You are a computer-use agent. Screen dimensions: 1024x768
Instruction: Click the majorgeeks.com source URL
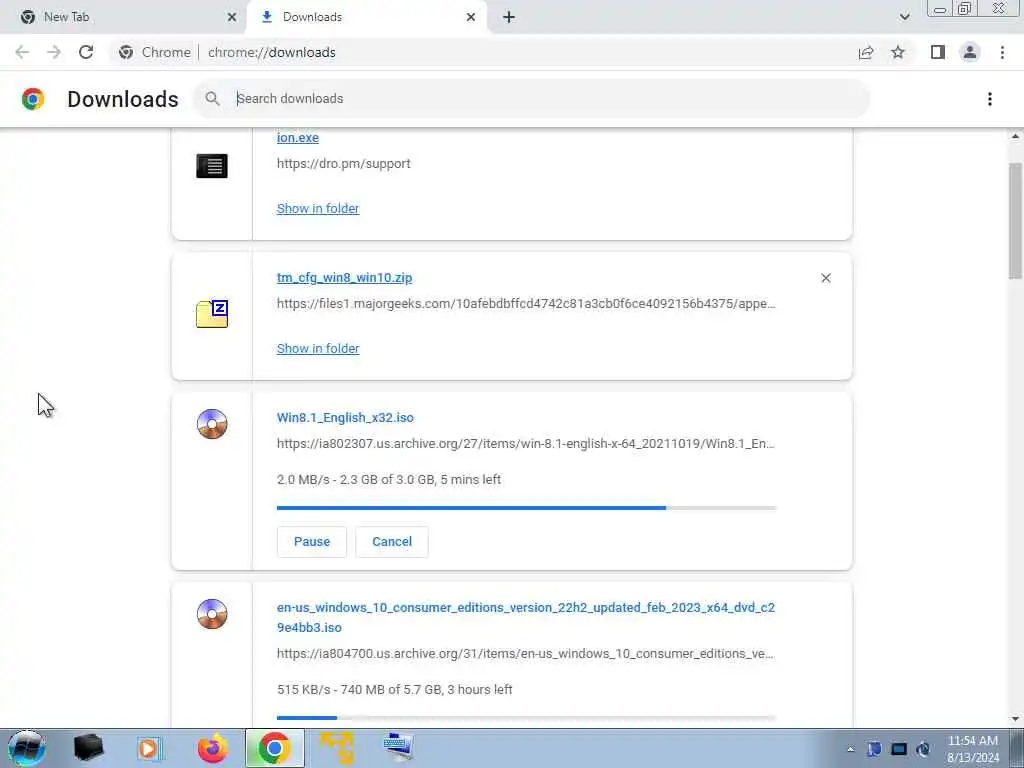tap(526, 304)
